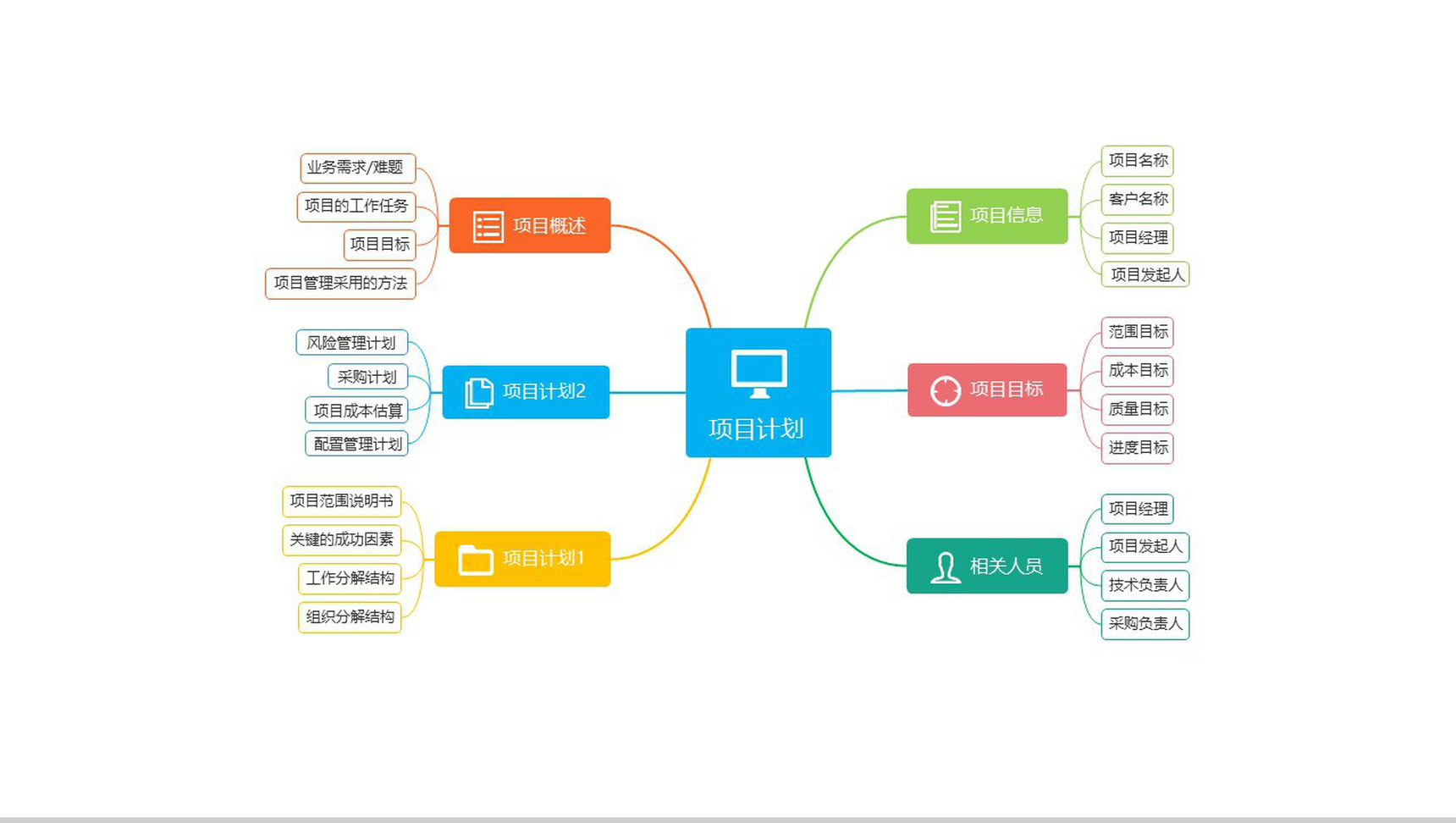Select the 组织分解结构 subtopic
The width and height of the screenshot is (1456, 823).
pyautogui.click(x=350, y=616)
